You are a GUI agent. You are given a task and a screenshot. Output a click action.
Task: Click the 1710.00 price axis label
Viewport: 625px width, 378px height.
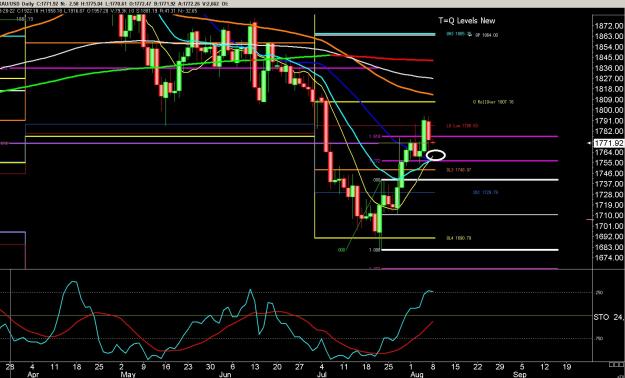(x=609, y=216)
